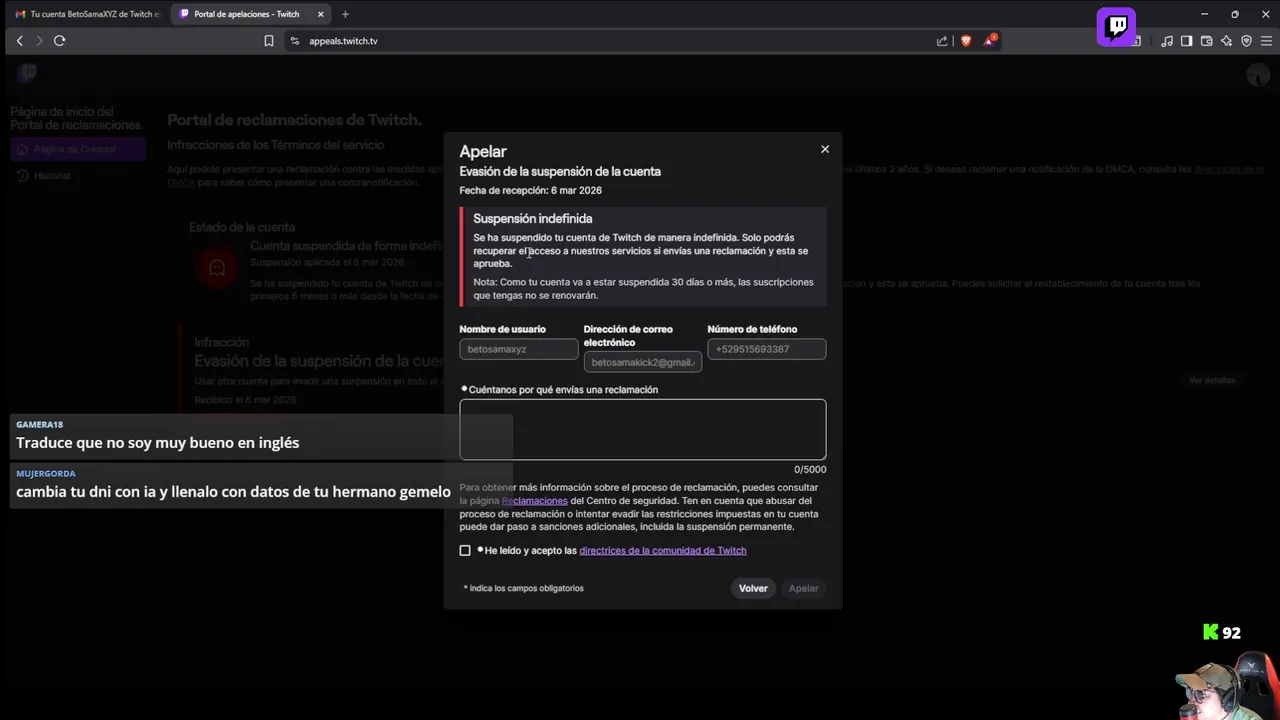Viewport: 1280px width, 720px height.
Task: Open Brave Shields lion icon
Action: [966, 41]
